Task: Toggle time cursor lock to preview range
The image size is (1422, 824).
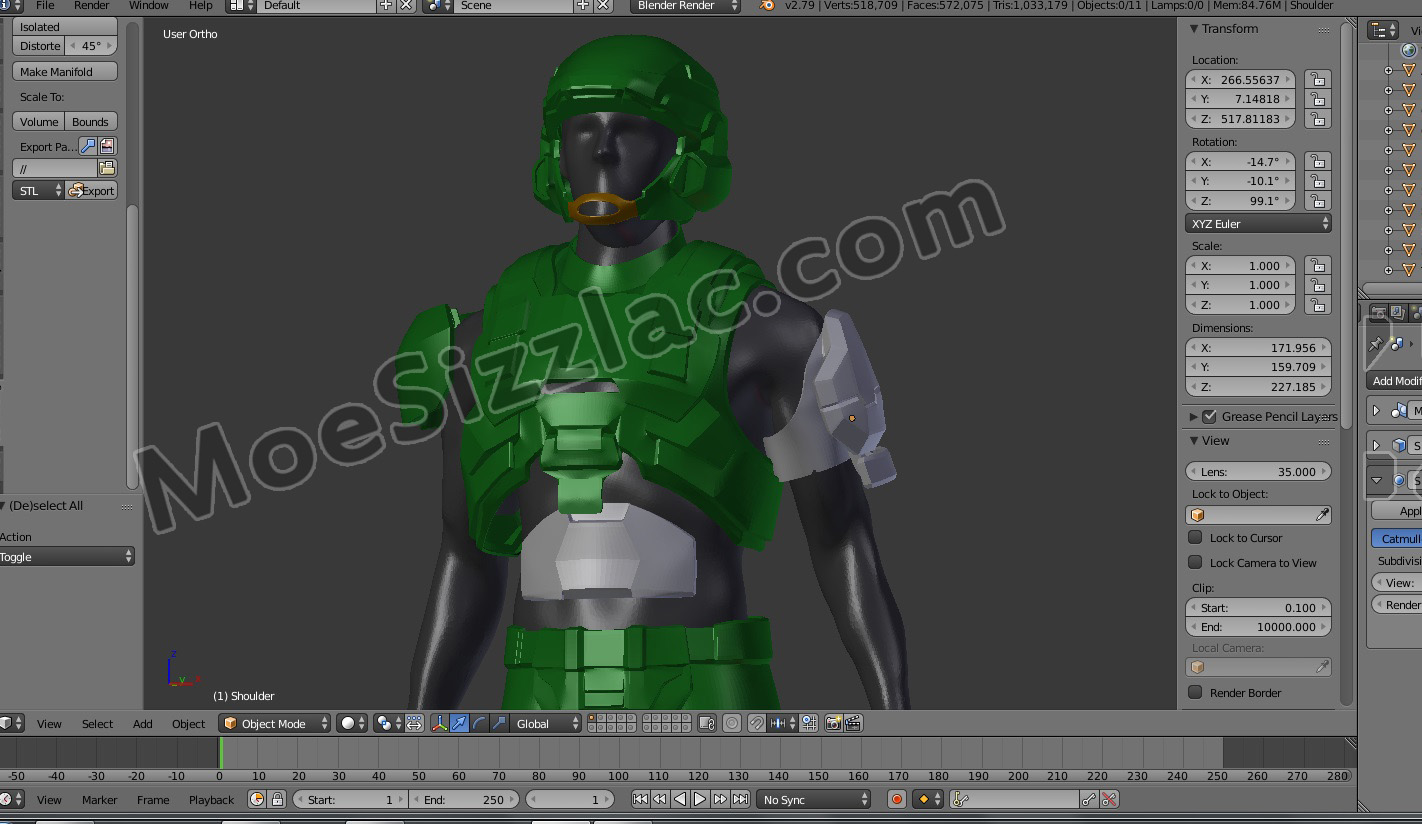Action: 277,799
